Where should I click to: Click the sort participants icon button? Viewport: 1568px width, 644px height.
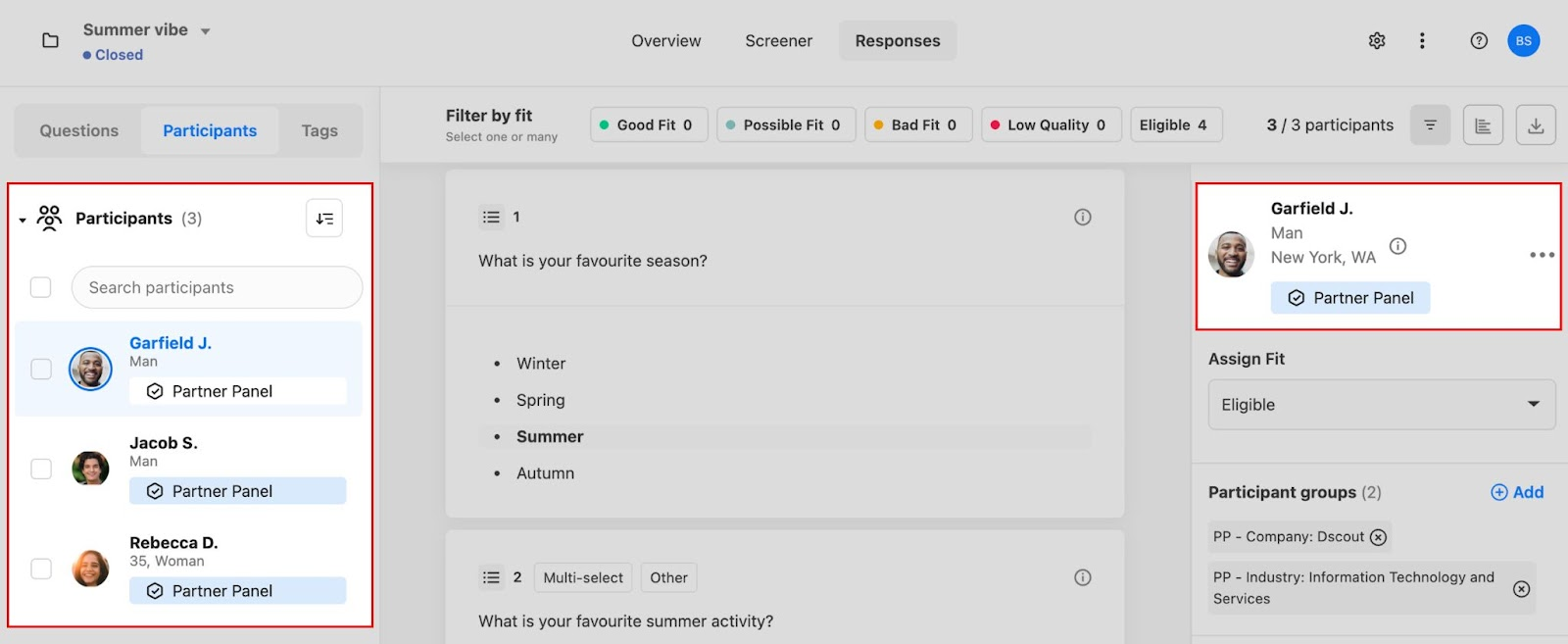click(324, 219)
